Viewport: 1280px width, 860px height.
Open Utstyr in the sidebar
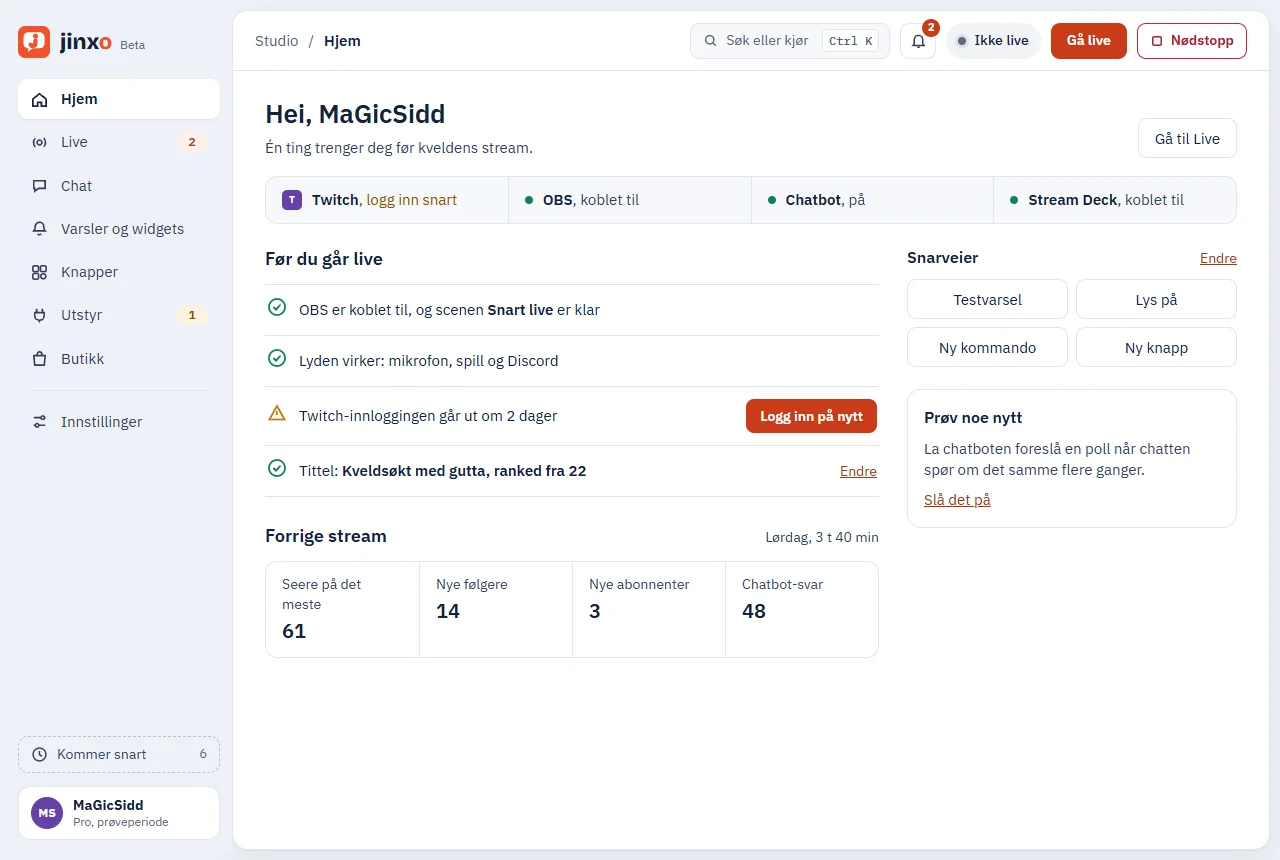119,315
